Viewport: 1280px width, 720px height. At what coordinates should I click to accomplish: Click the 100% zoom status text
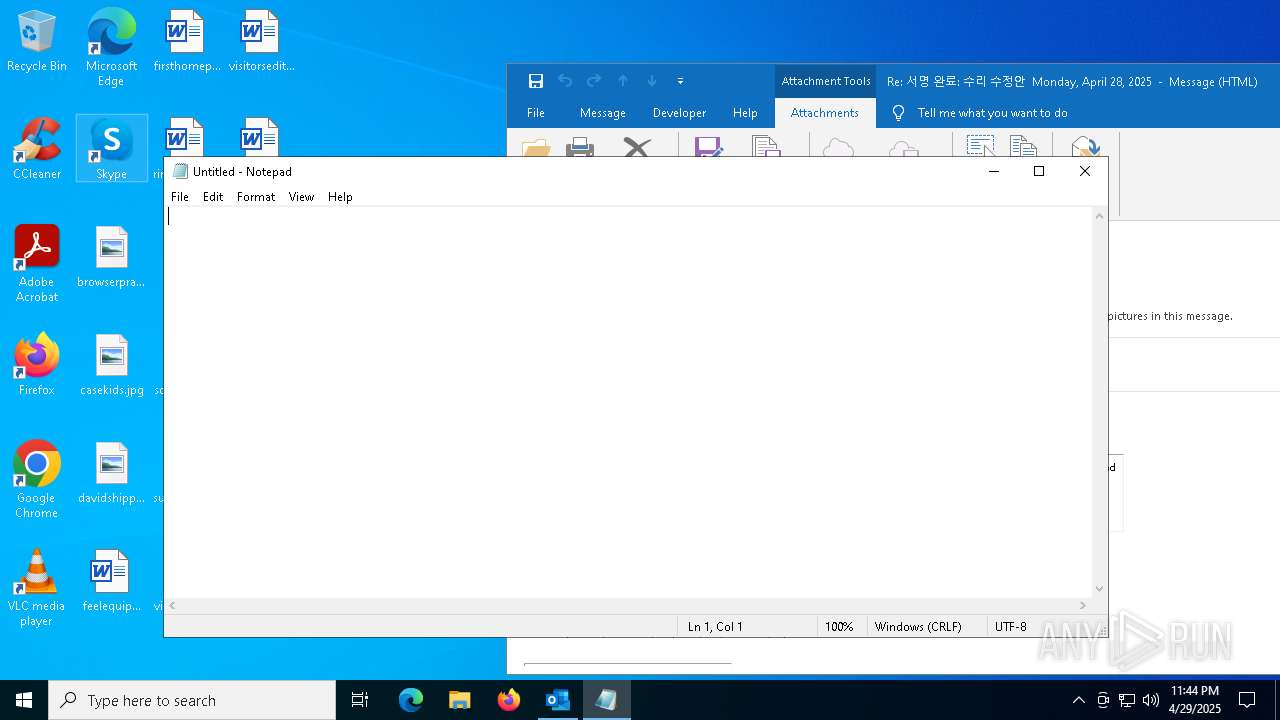839,627
